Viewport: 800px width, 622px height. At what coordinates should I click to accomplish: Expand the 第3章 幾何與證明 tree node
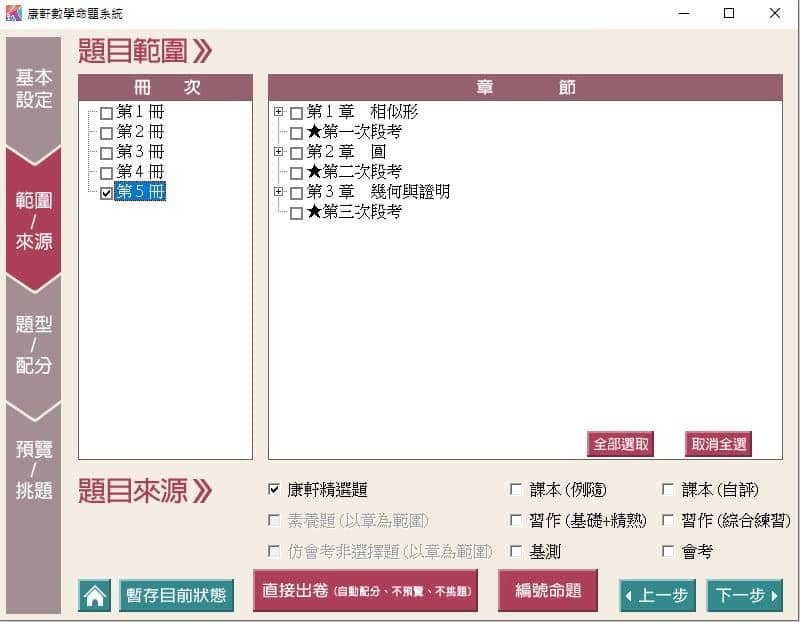click(x=278, y=191)
